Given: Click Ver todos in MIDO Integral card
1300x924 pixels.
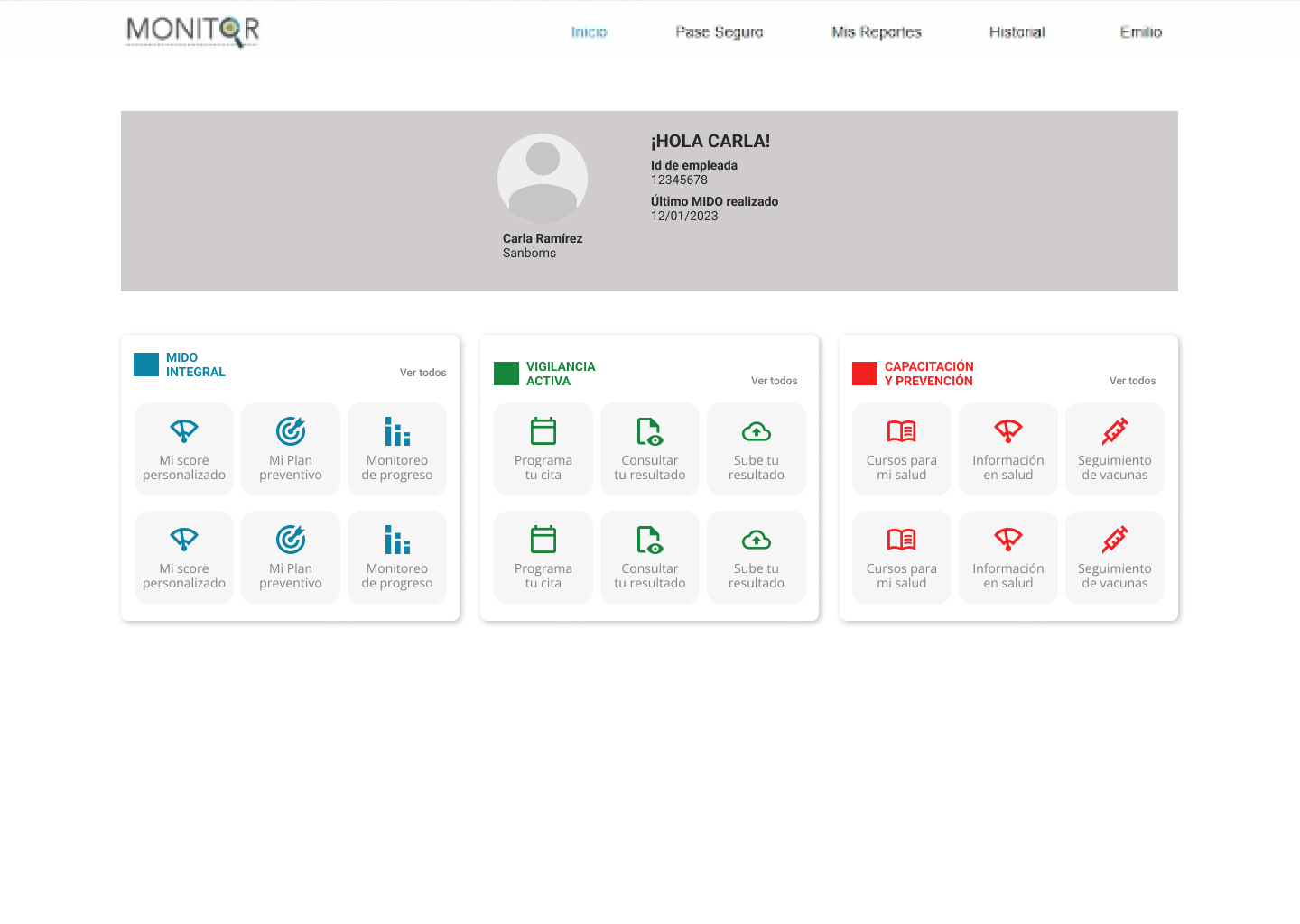Looking at the screenshot, I should click(422, 373).
